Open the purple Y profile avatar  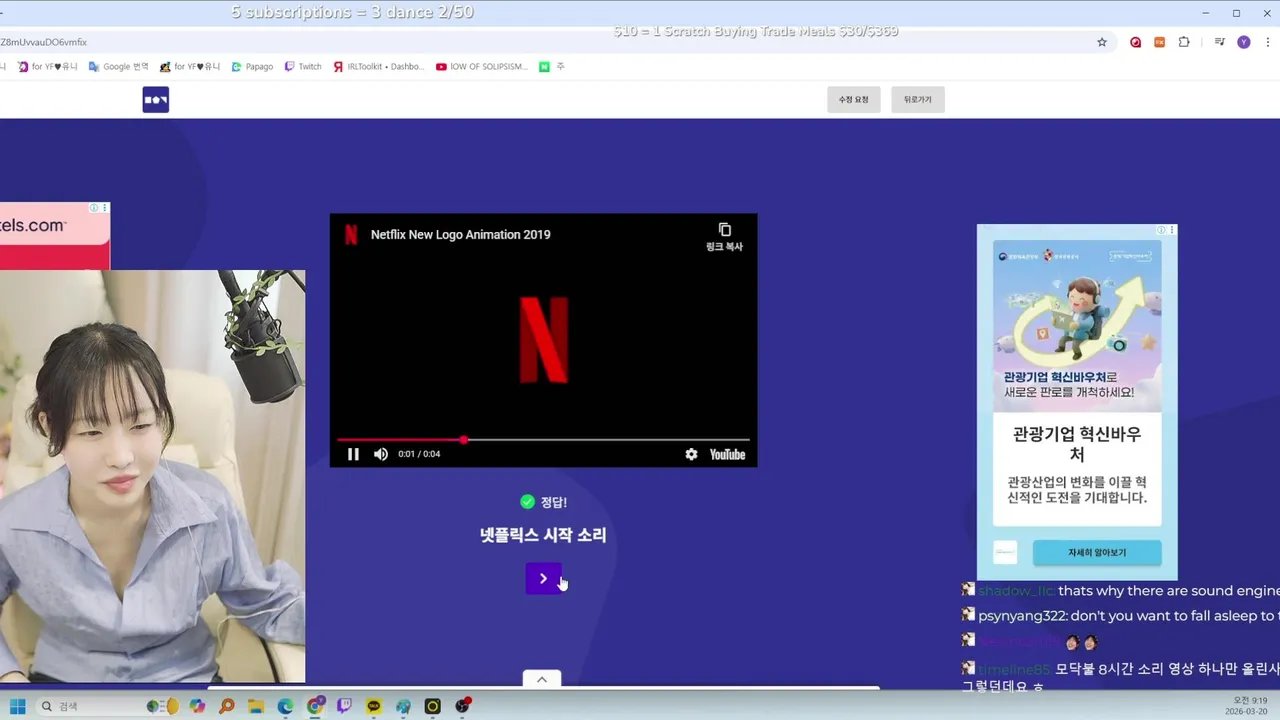[1243, 42]
